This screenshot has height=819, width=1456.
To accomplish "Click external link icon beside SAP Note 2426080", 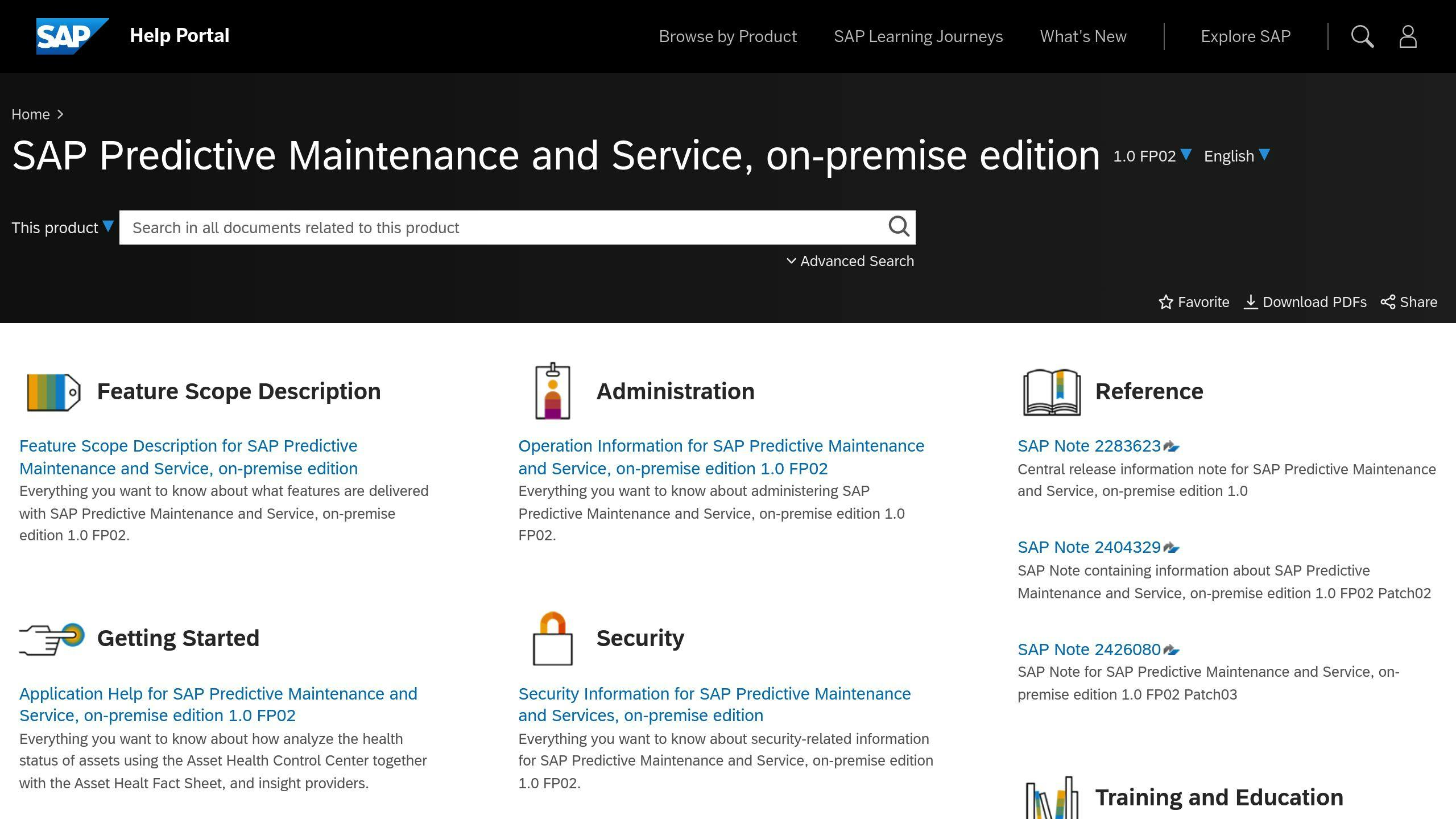I will click(x=1171, y=650).
